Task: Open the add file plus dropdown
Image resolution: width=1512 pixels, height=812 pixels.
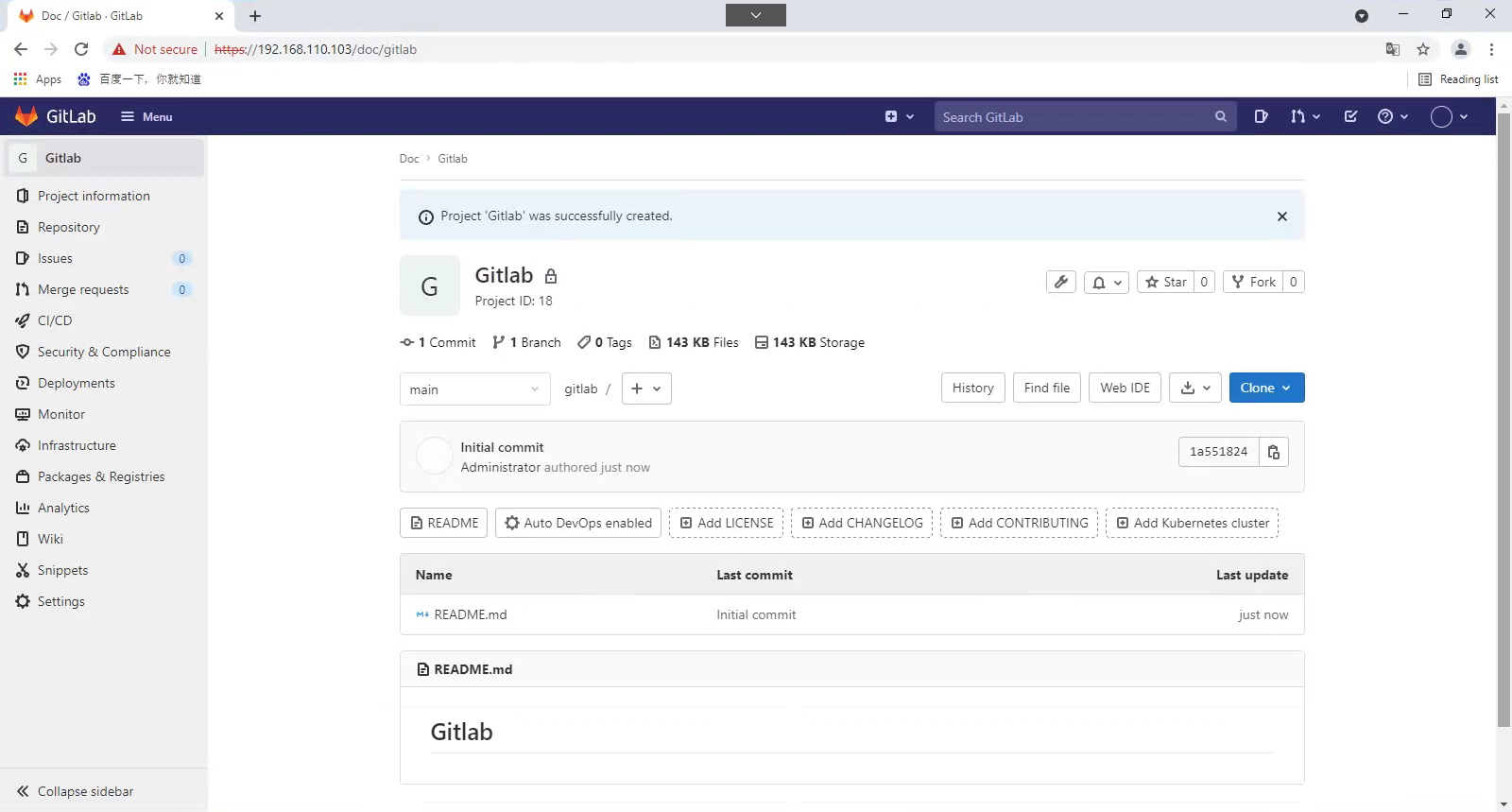Action: [646, 389]
